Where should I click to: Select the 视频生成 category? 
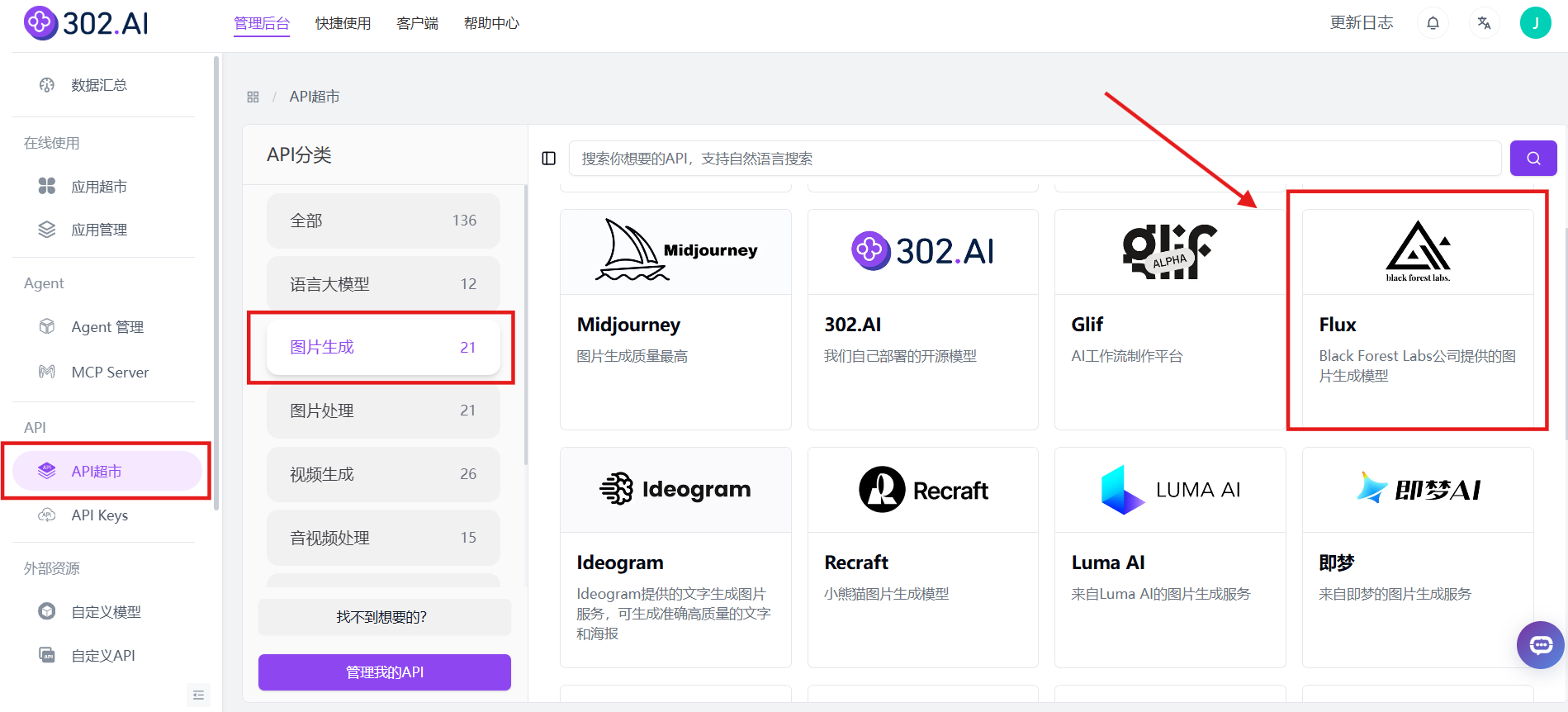pyautogui.click(x=383, y=474)
